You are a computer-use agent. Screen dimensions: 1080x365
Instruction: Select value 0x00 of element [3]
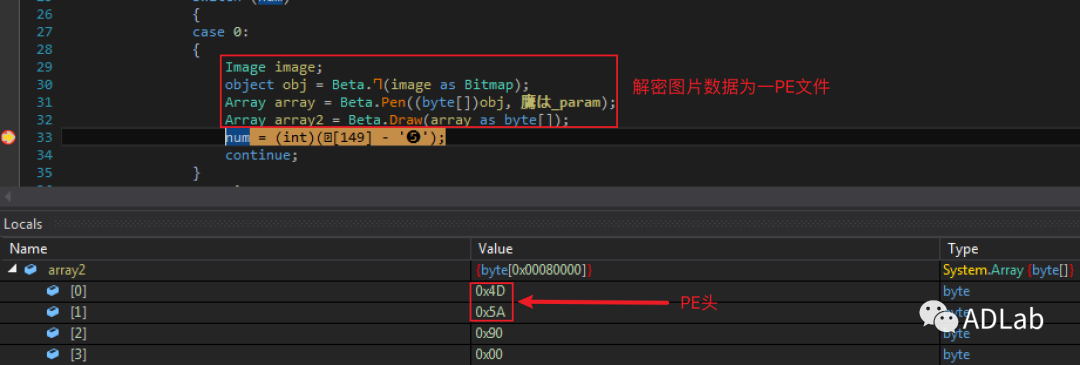click(x=489, y=354)
